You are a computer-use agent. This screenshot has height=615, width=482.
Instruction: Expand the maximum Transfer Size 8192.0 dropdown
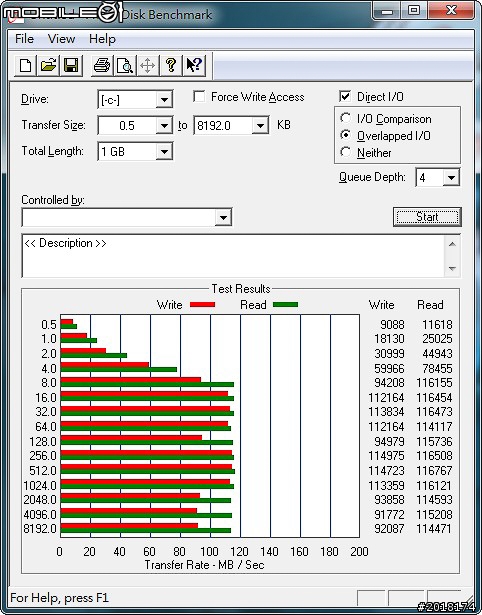(x=260, y=126)
